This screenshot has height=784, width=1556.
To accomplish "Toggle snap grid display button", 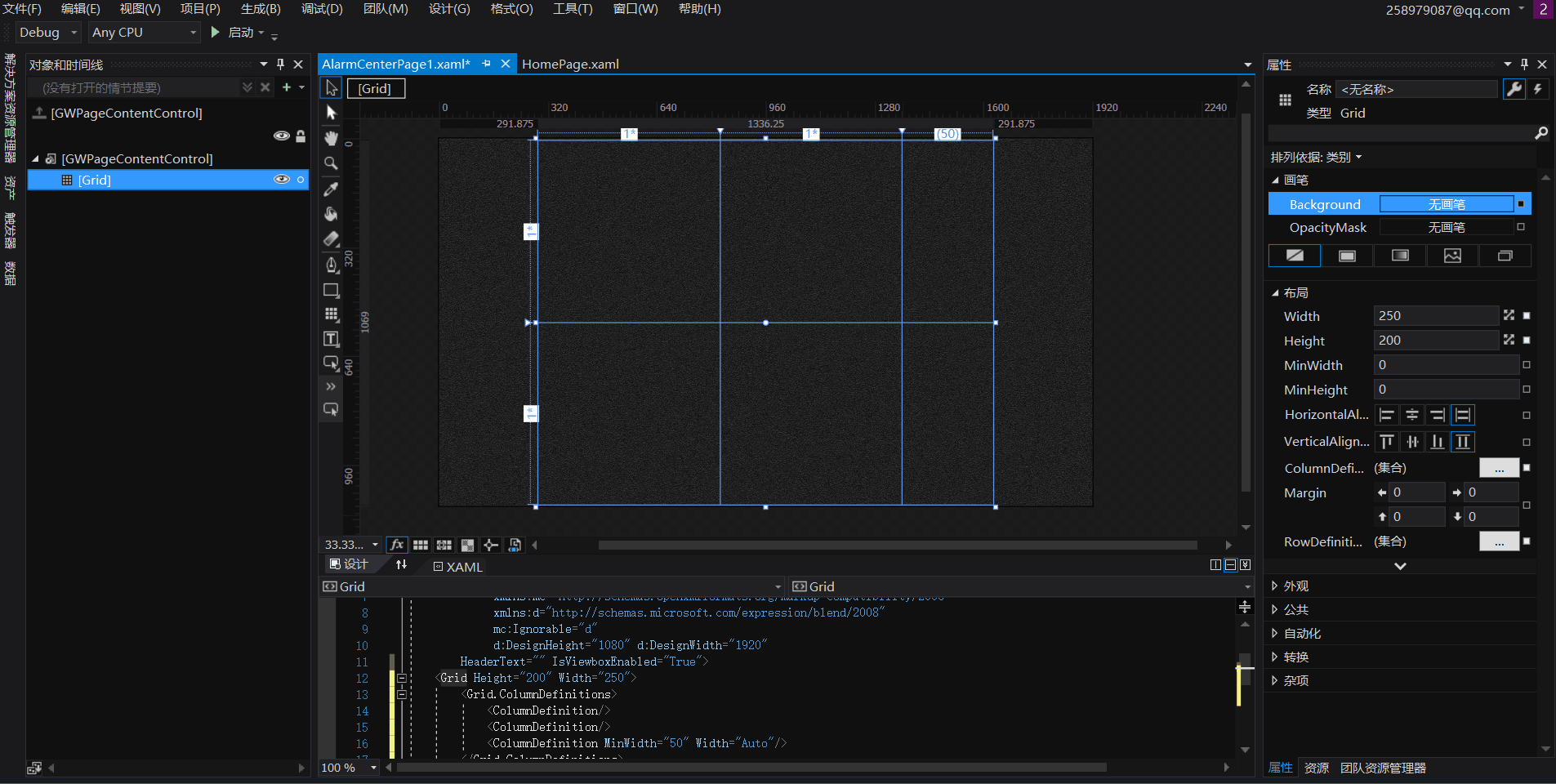I will [x=421, y=545].
